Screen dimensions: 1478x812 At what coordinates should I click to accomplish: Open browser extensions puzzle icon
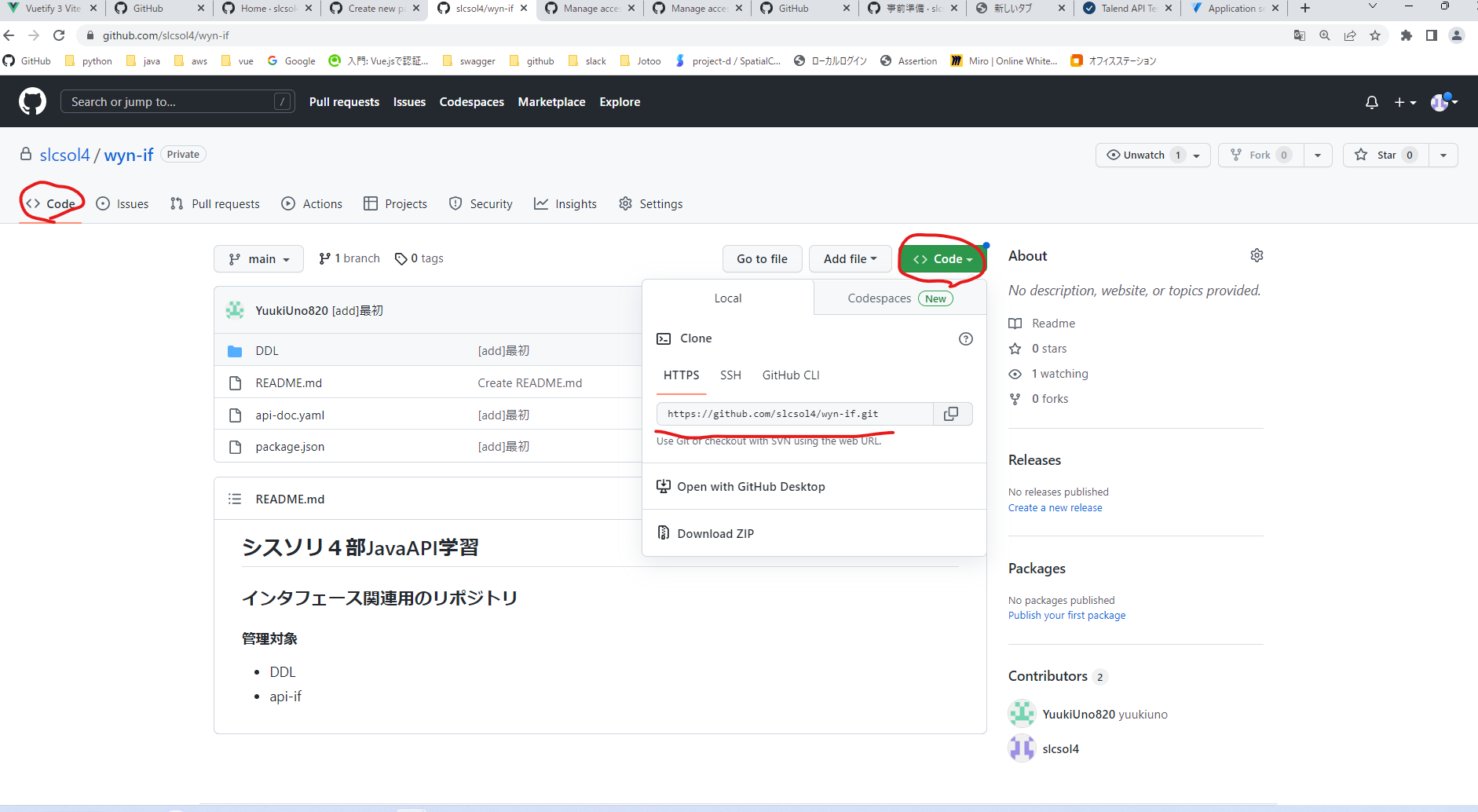1407,35
